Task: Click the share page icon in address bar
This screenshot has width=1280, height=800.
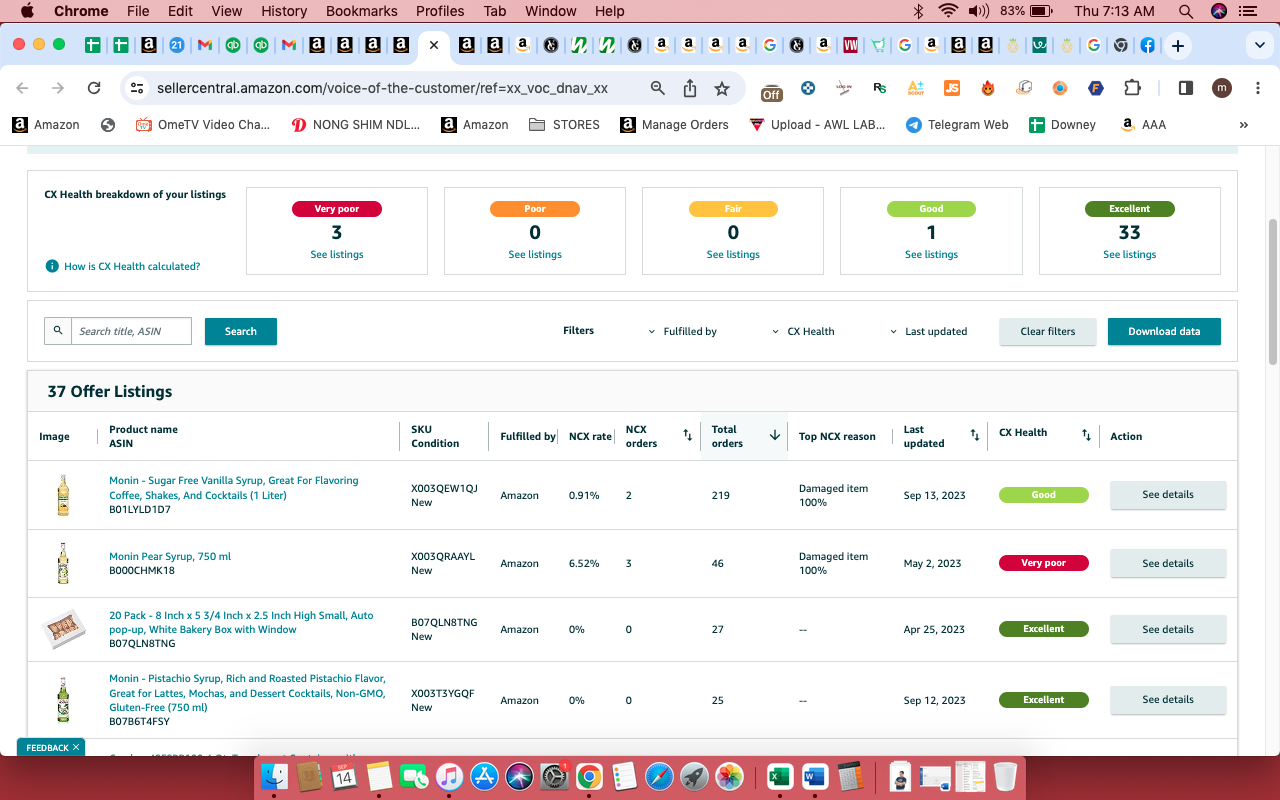Action: [x=690, y=88]
